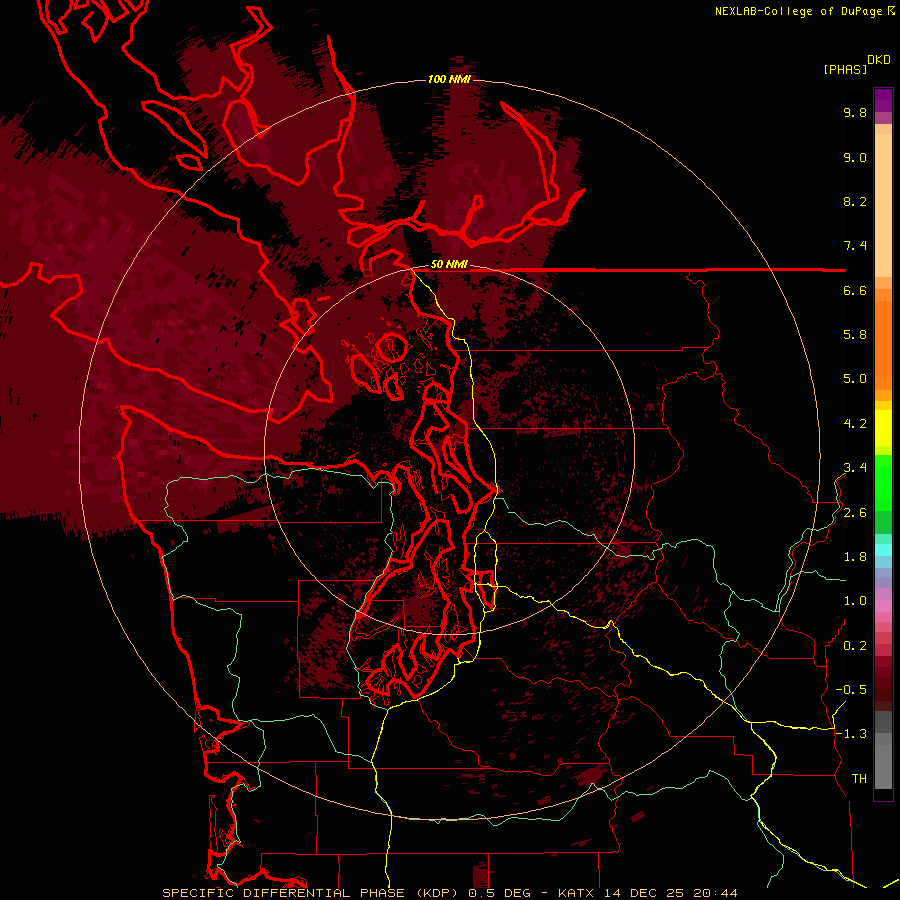Click the 1.8 scale value
This screenshot has width=900, height=900.
tap(855, 557)
